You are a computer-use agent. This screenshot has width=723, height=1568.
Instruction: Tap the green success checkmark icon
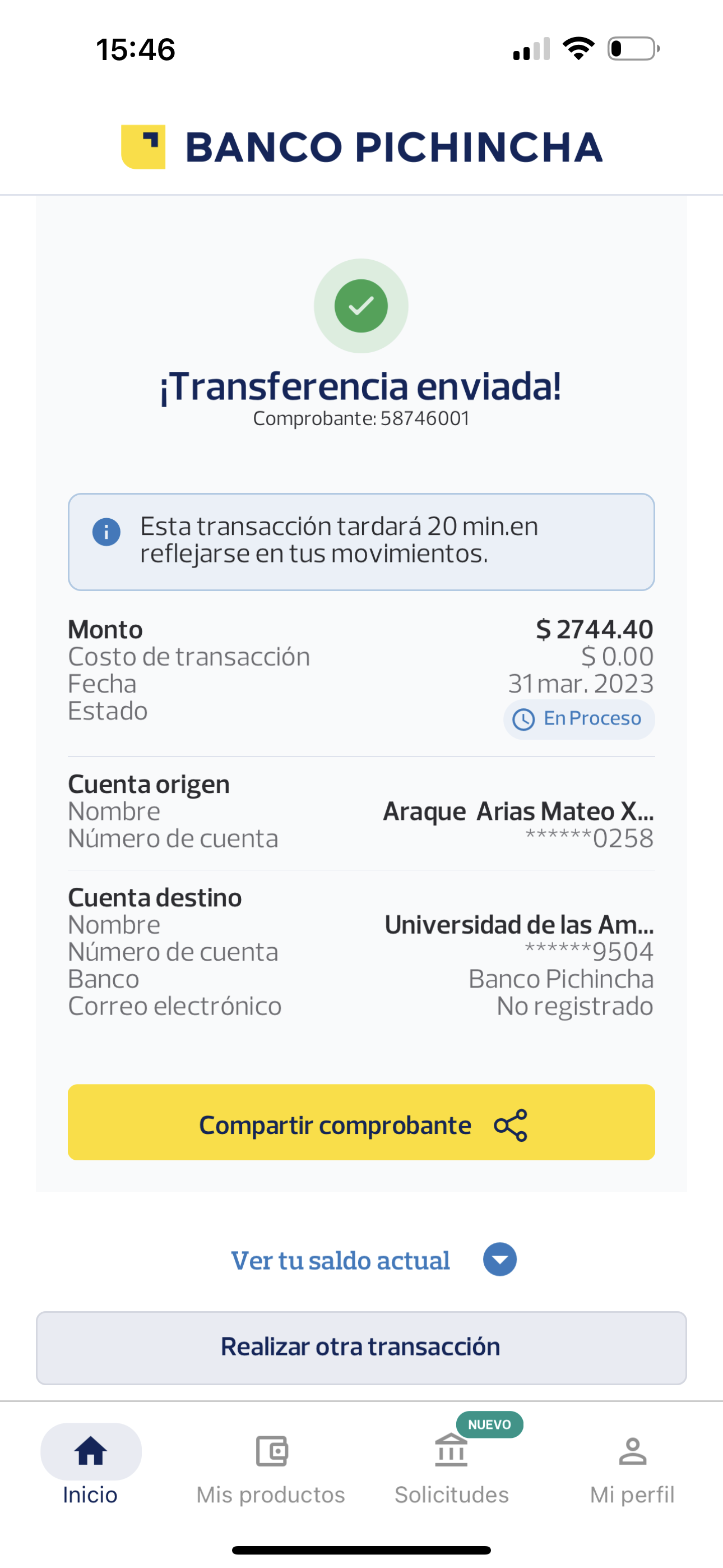click(361, 306)
